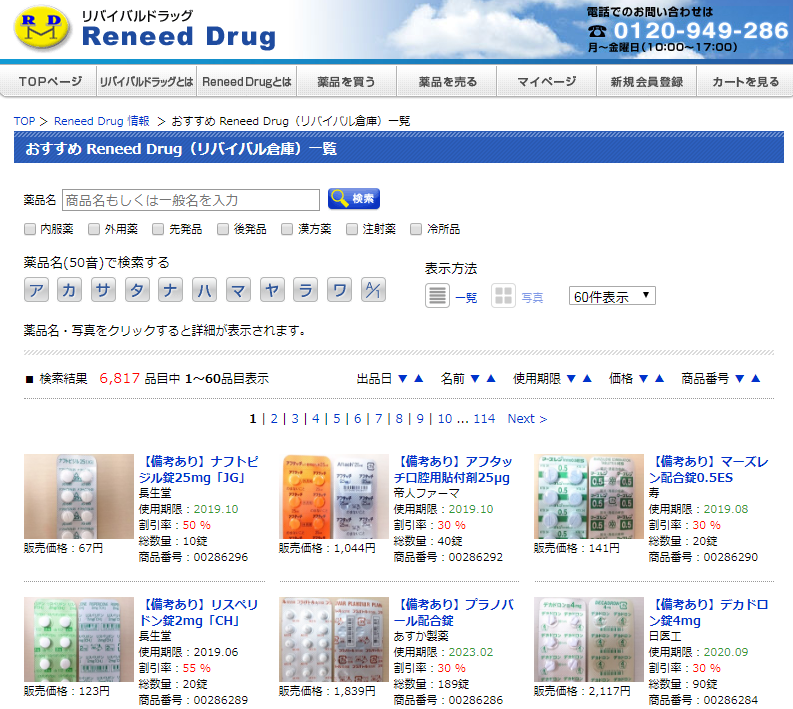Viewport: 793px width, 709px height.
Task: Click the magnifier 検索 search button
Action: (354, 199)
